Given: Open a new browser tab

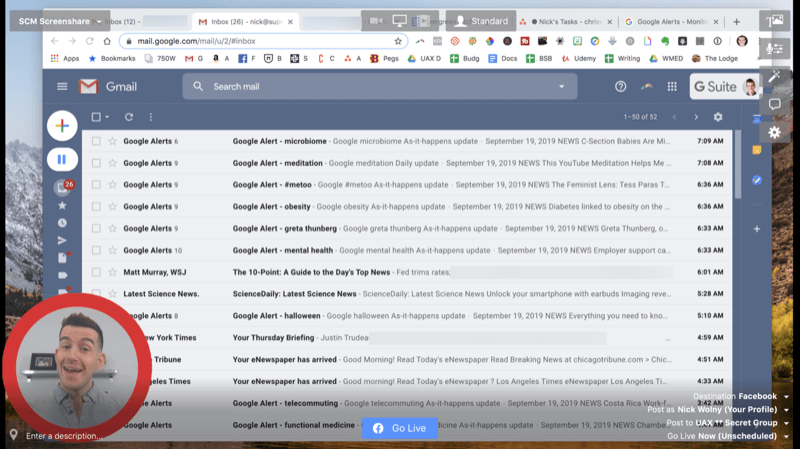Looking at the screenshot, I should click(x=736, y=21).
